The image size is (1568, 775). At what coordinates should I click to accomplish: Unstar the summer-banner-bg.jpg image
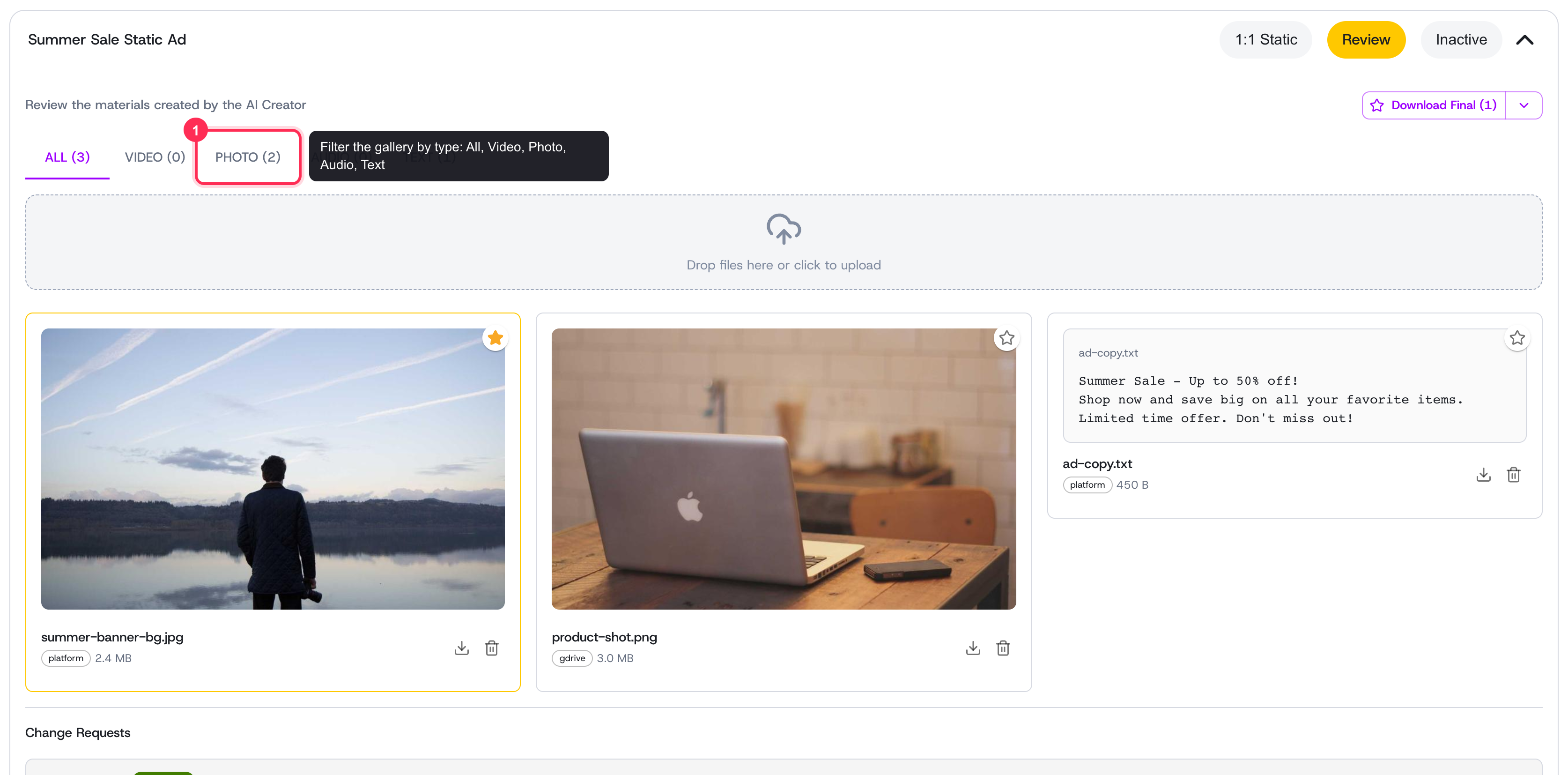[x=496, y=338]
